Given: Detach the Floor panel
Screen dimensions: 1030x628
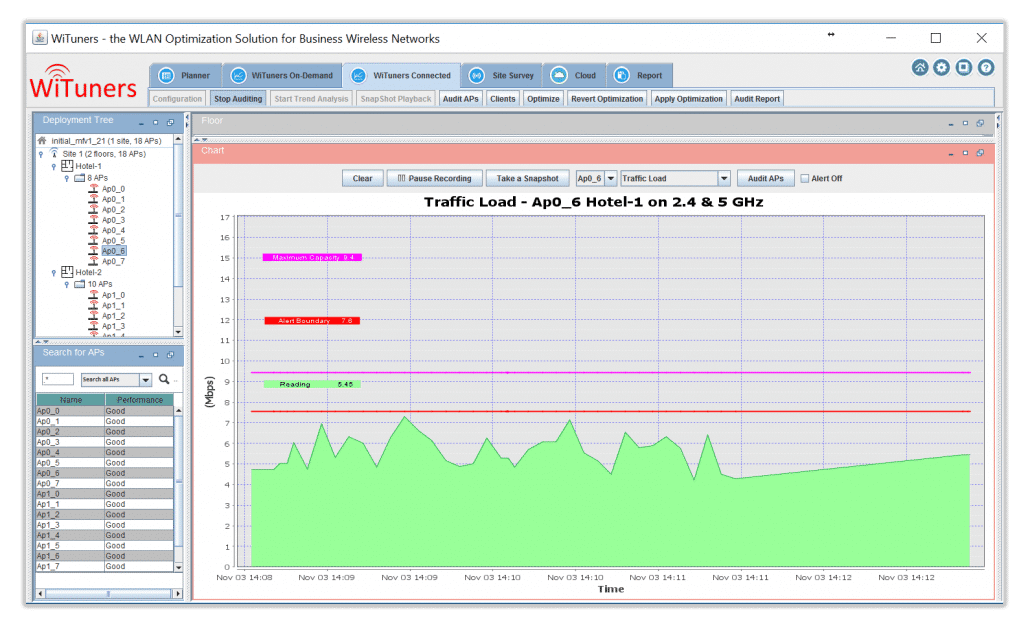Looking at the screenshot, I should point(980,123).
